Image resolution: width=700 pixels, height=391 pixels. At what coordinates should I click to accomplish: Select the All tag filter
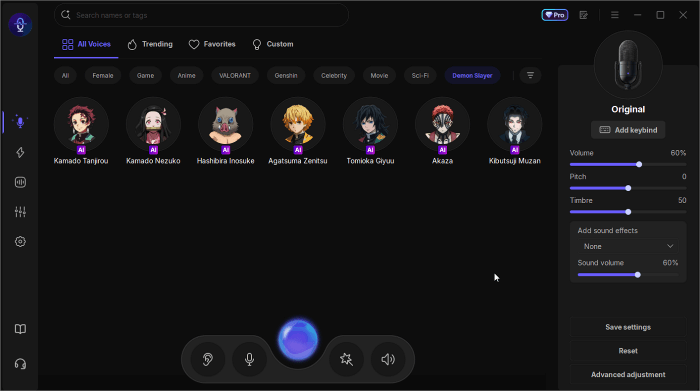click(65, 75)
